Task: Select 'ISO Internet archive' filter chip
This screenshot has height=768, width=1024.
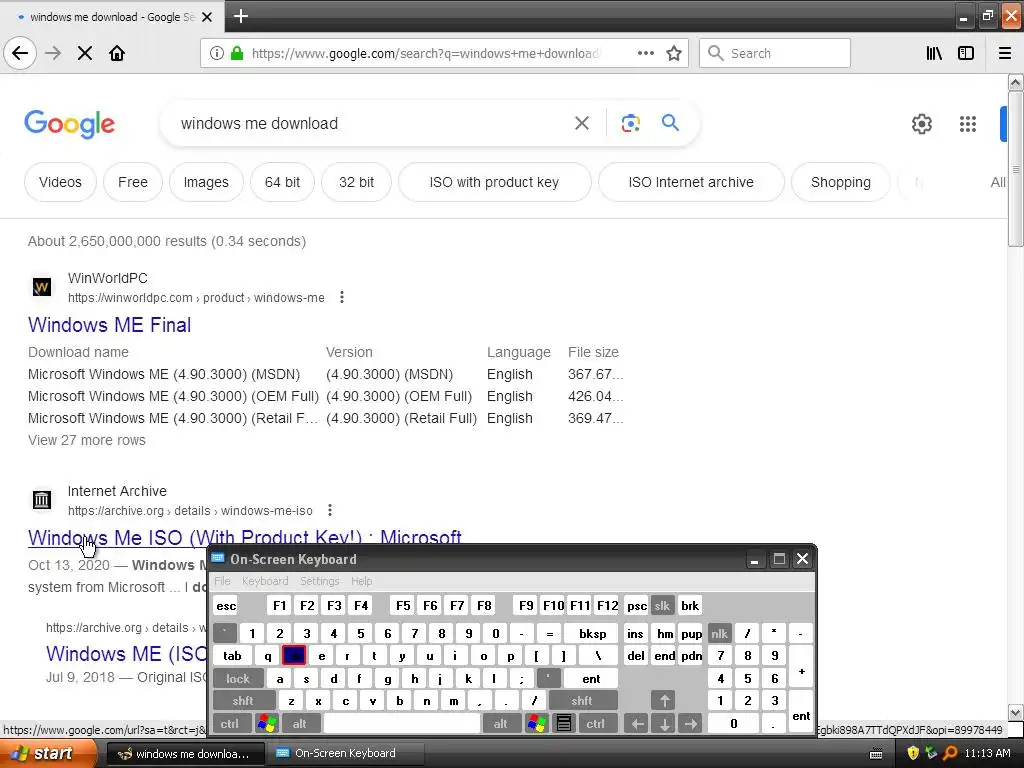Action: [x=691, y=182]
